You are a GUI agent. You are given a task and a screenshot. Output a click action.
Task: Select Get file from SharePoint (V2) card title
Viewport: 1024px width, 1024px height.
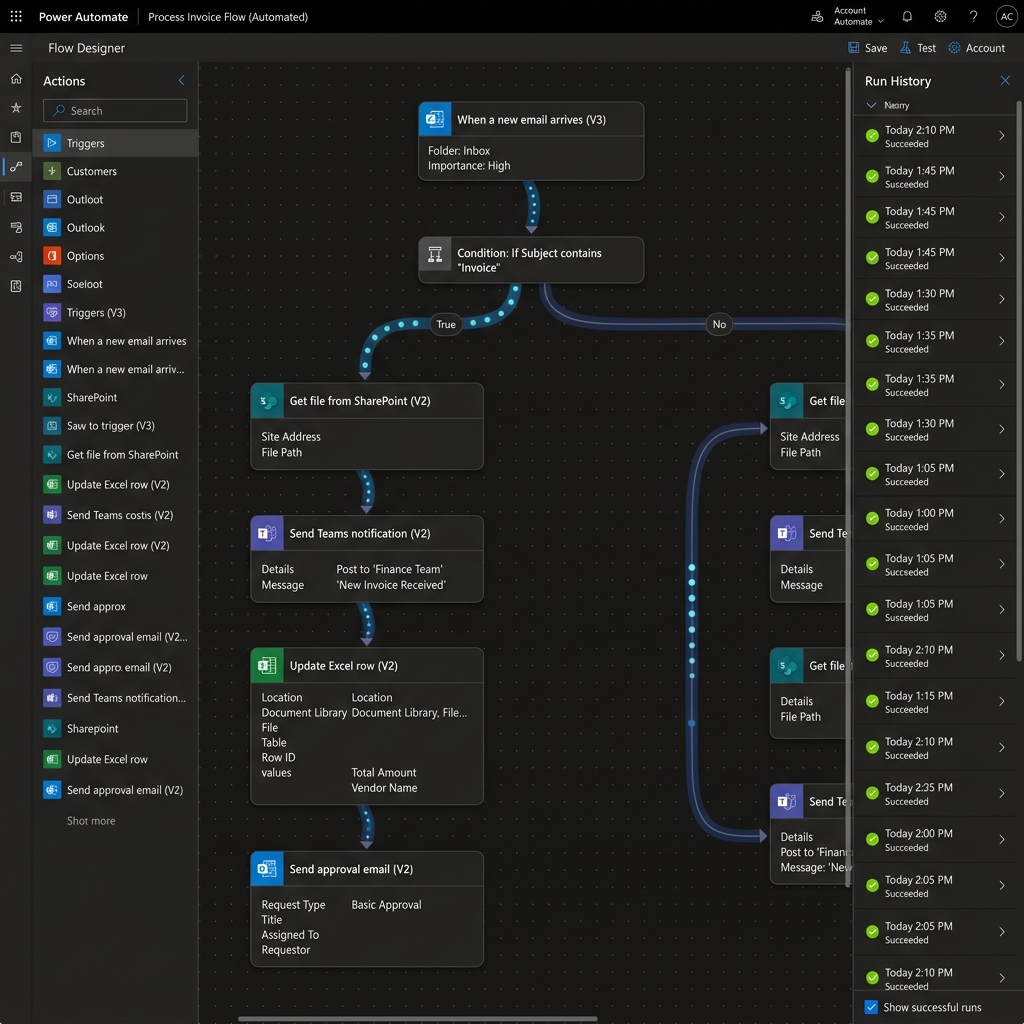360,401
